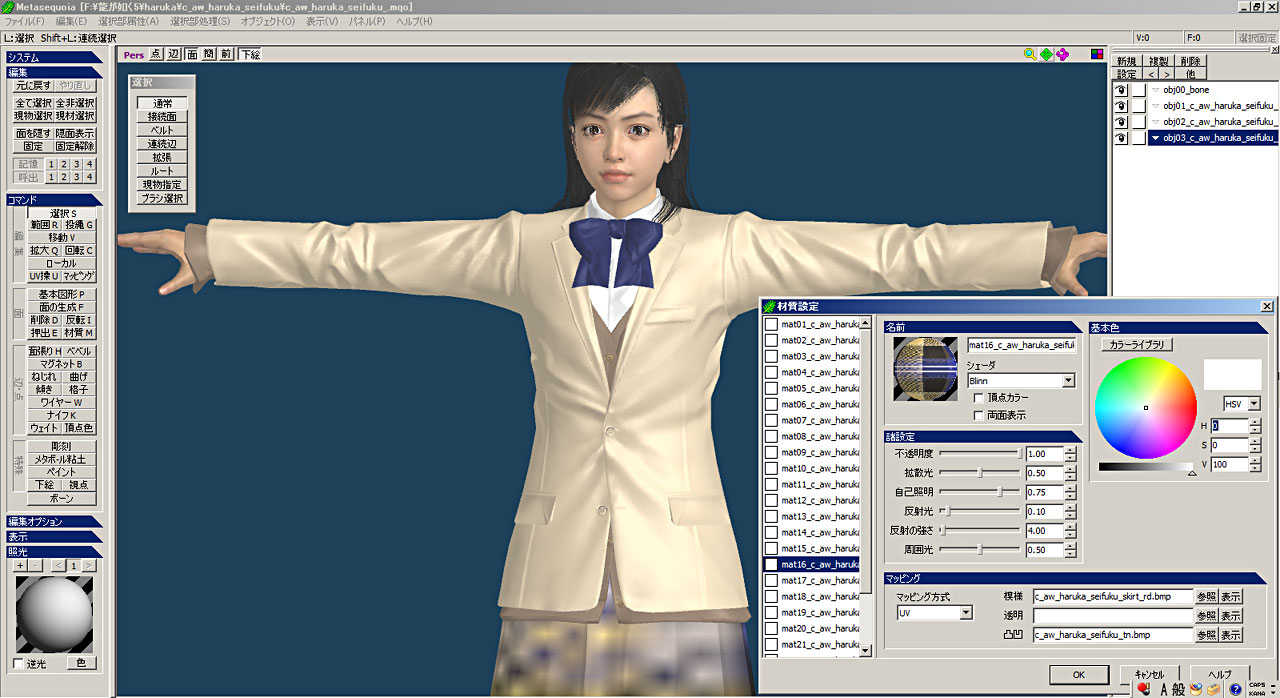1280x698 pixels.
Task: Collapse the obj03 object tree triangle
Action: coord(1155,138)
